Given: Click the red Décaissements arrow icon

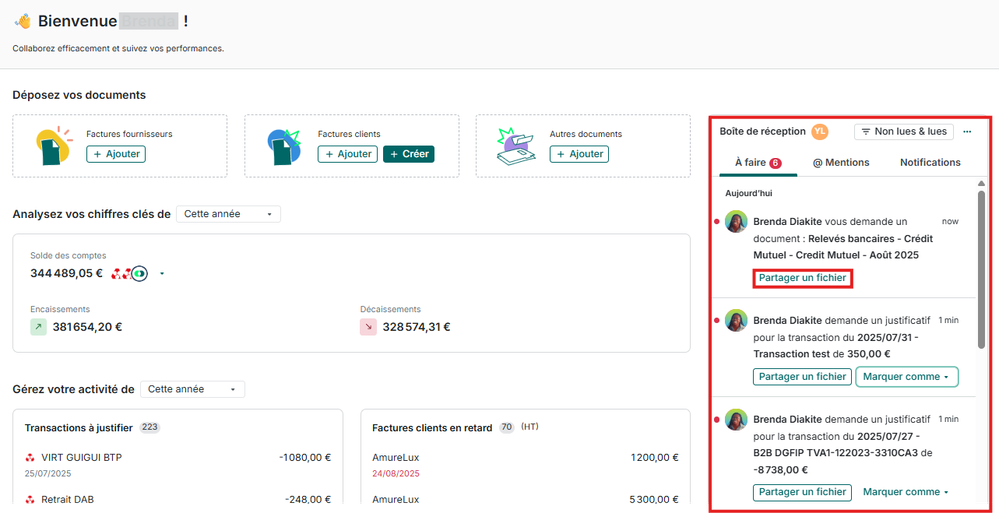Looking at the screenshot, I should click(368, 327).
